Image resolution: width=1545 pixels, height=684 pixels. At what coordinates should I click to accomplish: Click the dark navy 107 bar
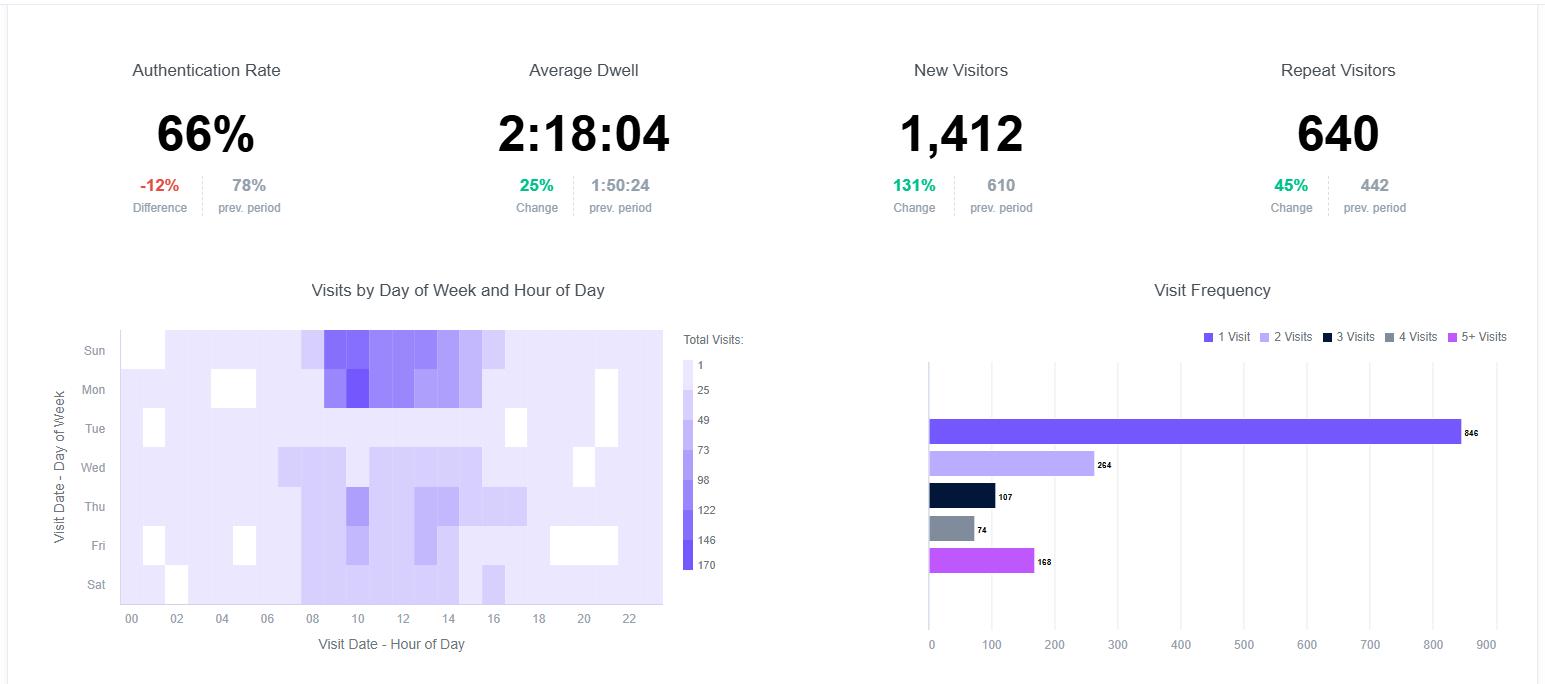[963, 496]
